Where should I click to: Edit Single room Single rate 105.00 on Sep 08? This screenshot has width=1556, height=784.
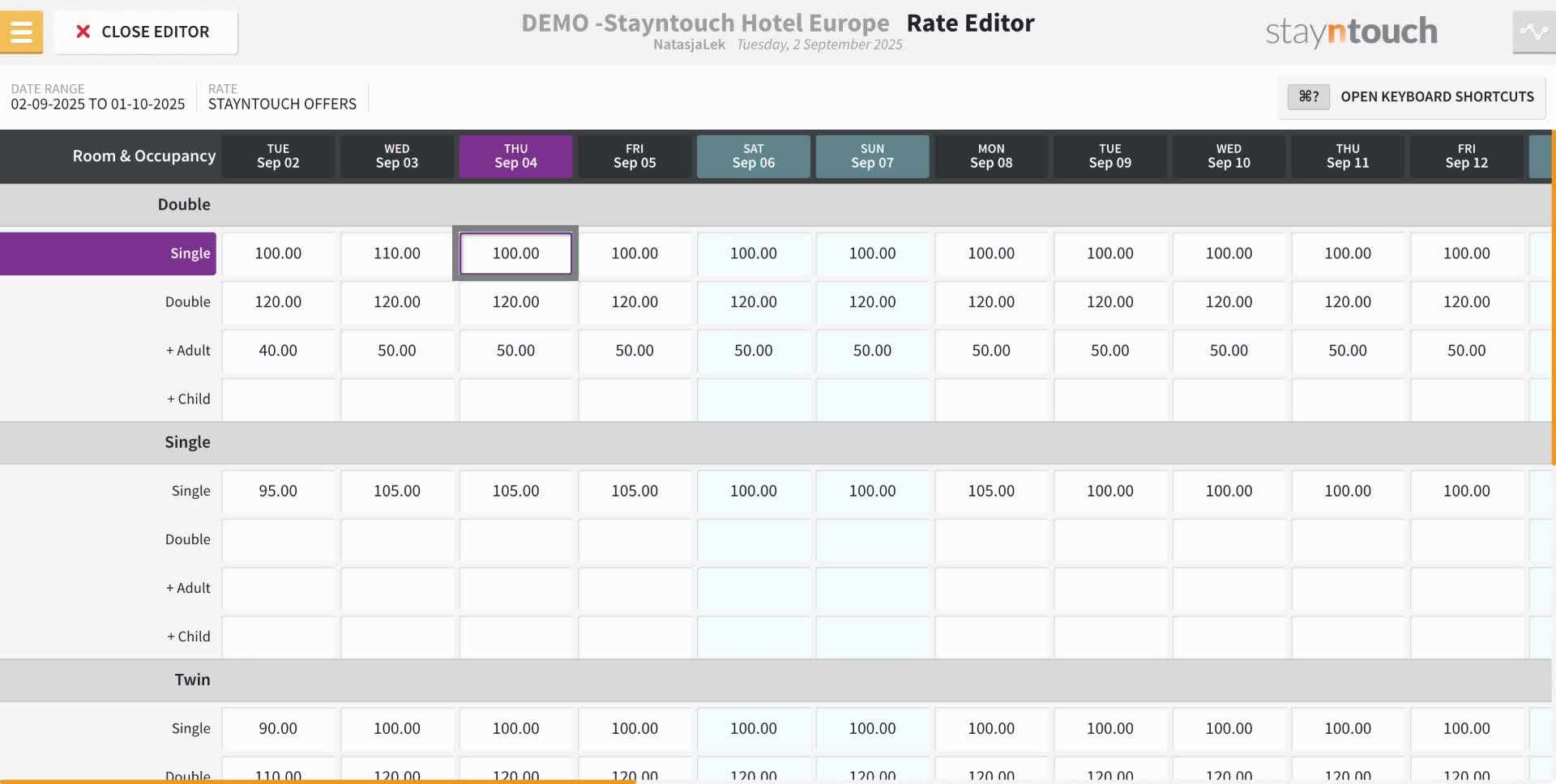[x=991, y=491]
